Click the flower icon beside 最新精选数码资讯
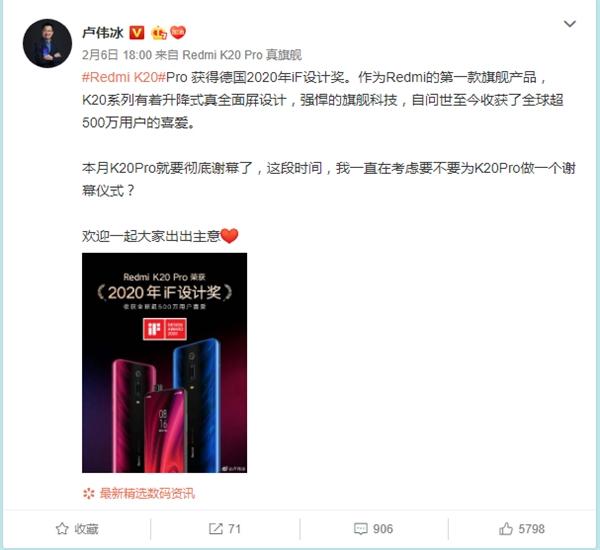Image resolution: width=600 pixels, height=550 pixels. 88,493
